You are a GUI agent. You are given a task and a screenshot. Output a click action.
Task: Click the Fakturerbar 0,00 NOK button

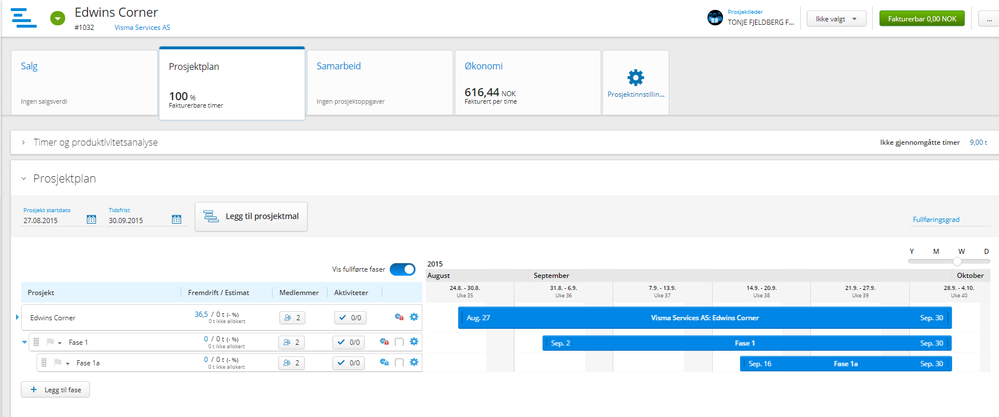coord(922,19)
